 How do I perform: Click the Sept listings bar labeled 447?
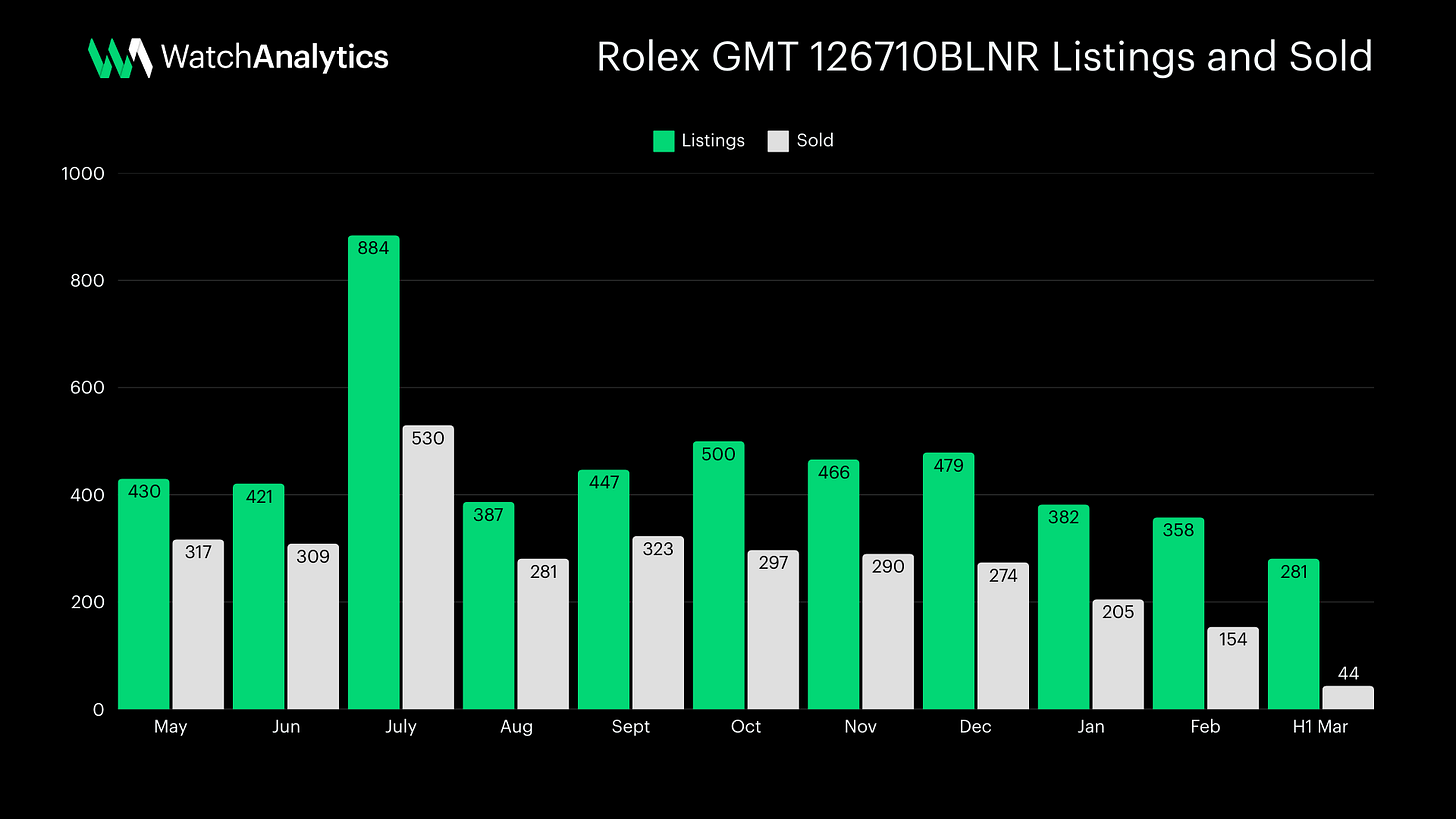coord(604,589)
